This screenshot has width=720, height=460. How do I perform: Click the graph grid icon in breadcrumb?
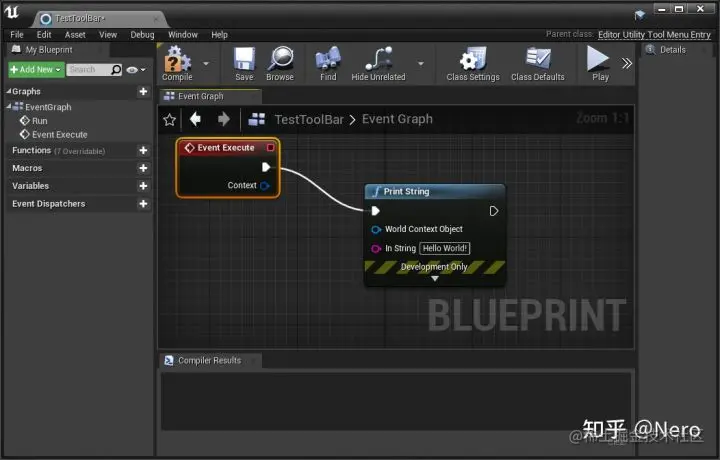pyautogui.click(x=256, y=119)
